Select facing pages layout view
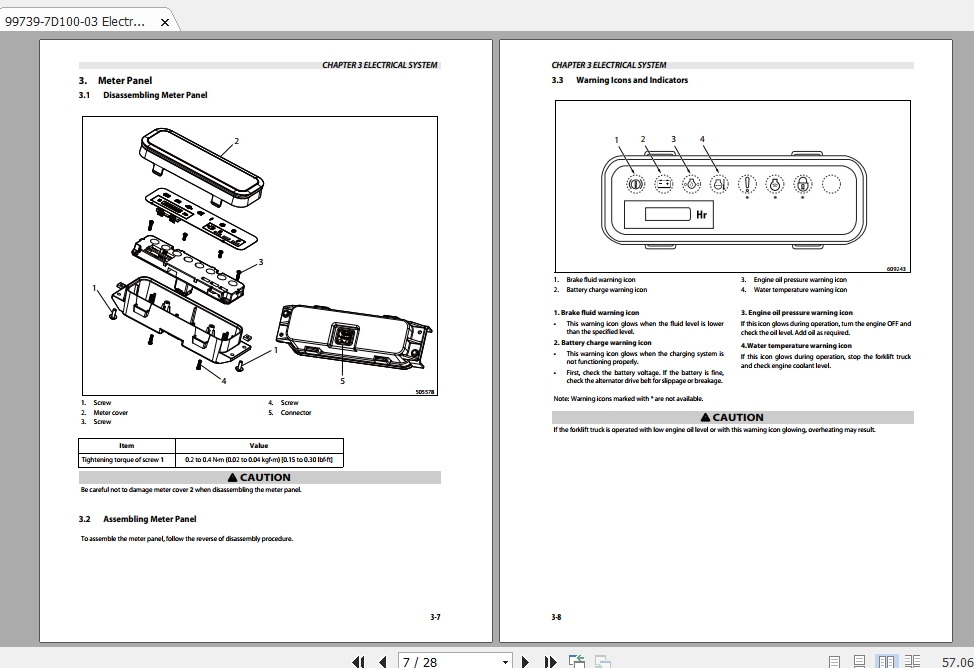Viewport: 974px width, 668px height. coord(887,661)
